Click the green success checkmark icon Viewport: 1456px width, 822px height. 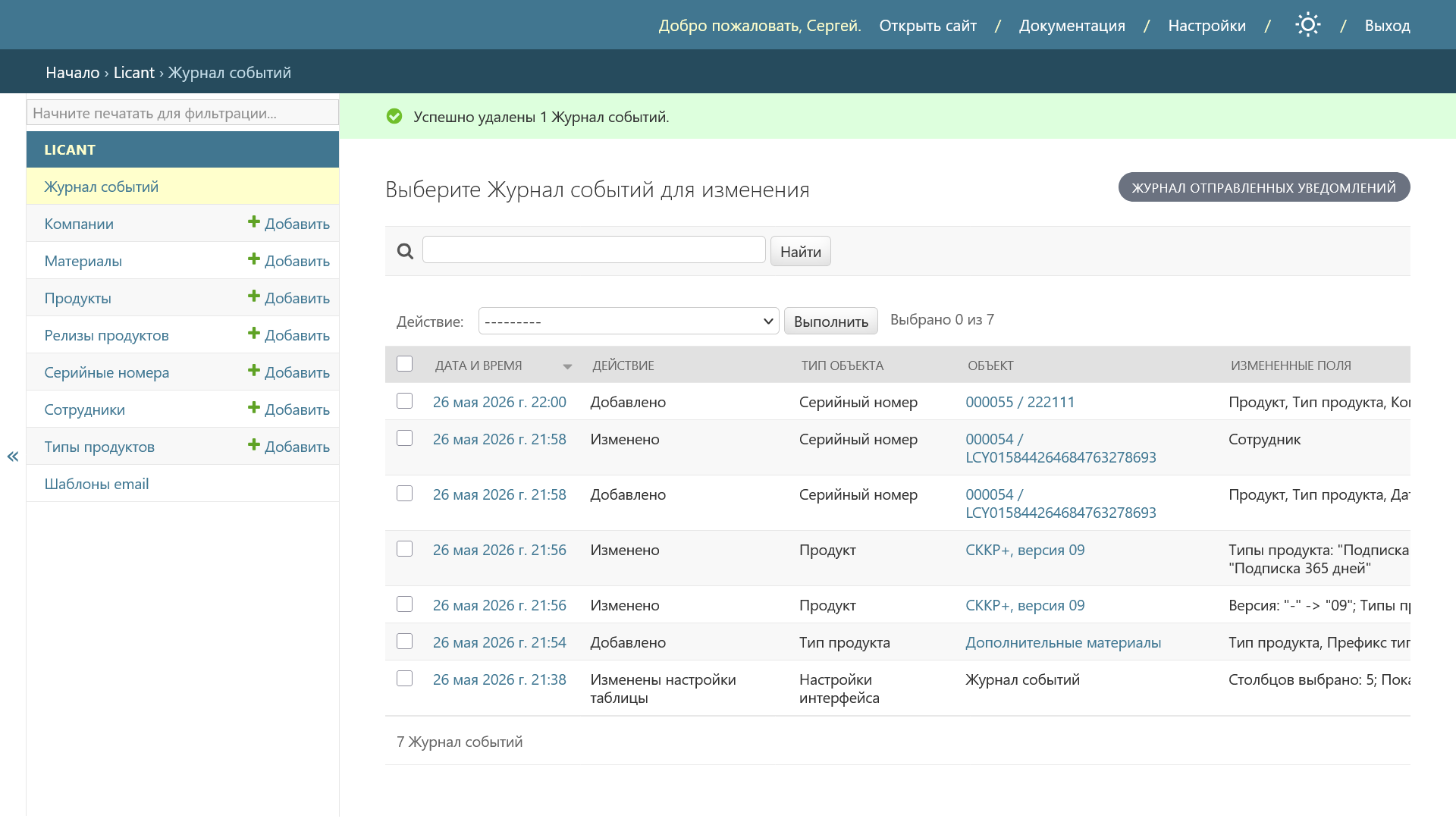tap(394, 117)
